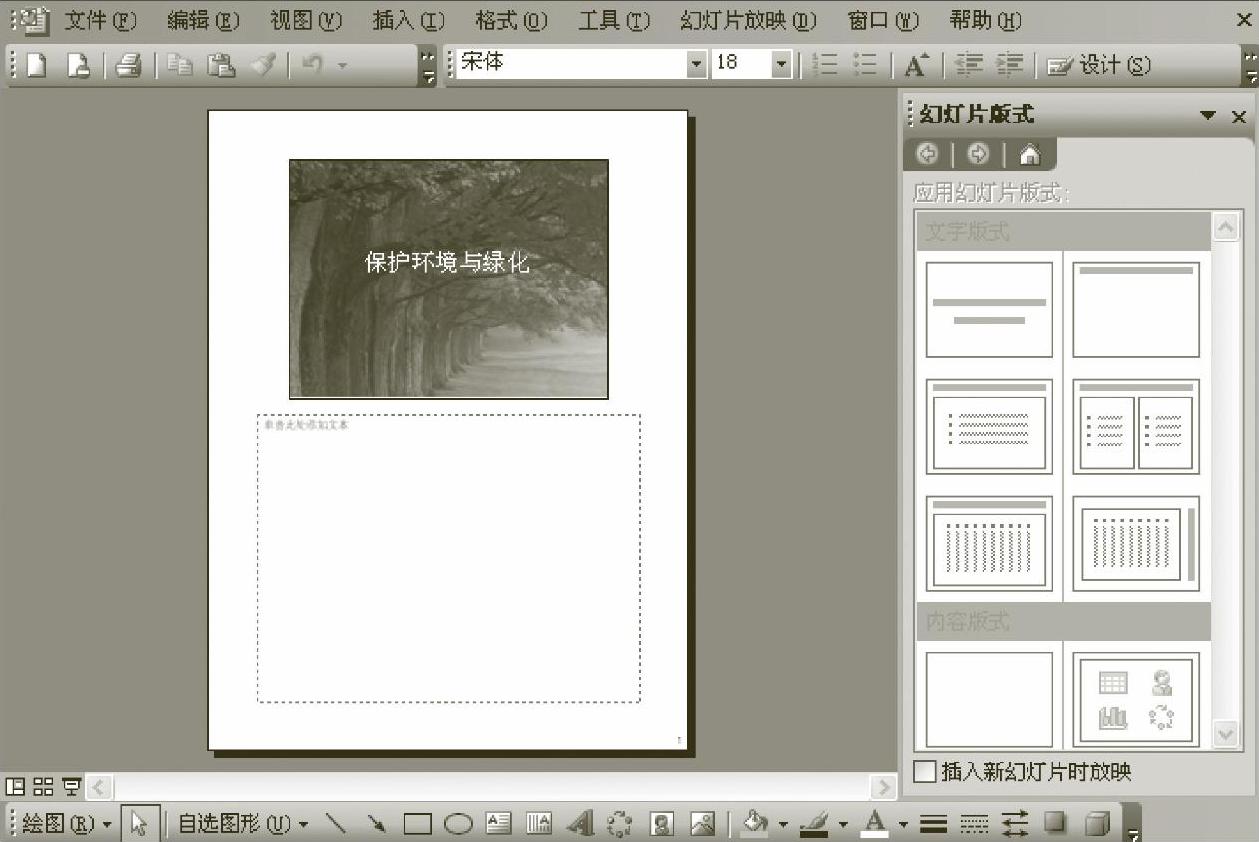1259x842 pixels.
Task: Insert Picture from file icon
Action: point(703,824)
